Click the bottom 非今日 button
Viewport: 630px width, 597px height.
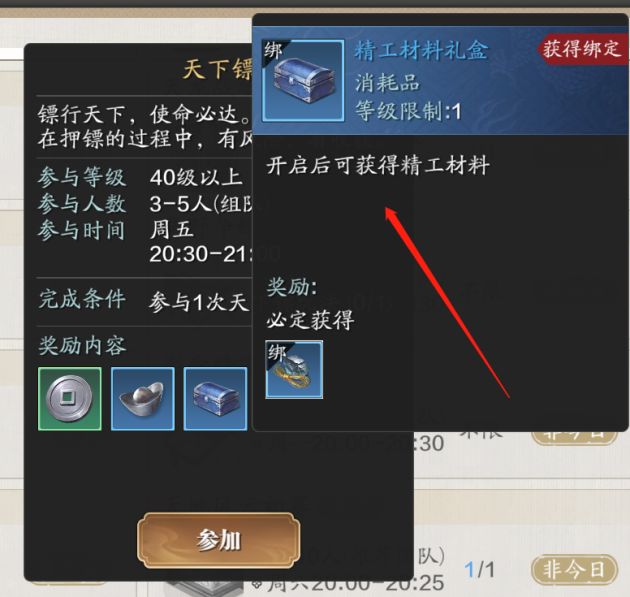[574, 570]
